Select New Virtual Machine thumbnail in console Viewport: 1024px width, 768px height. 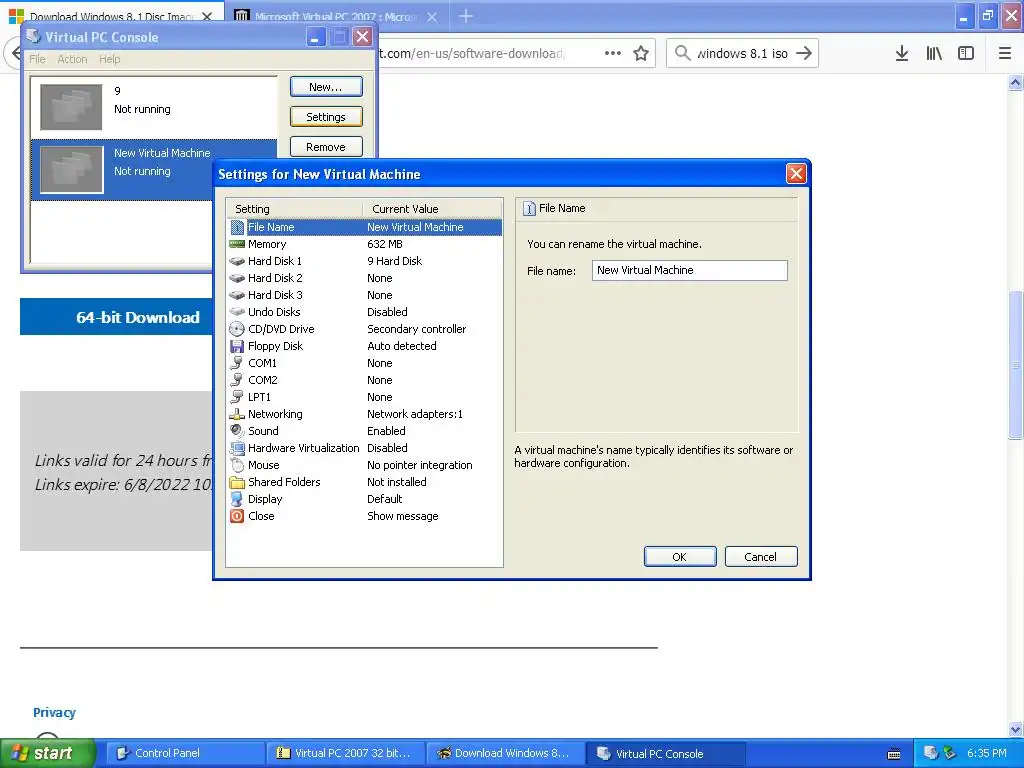coord(71,169)
